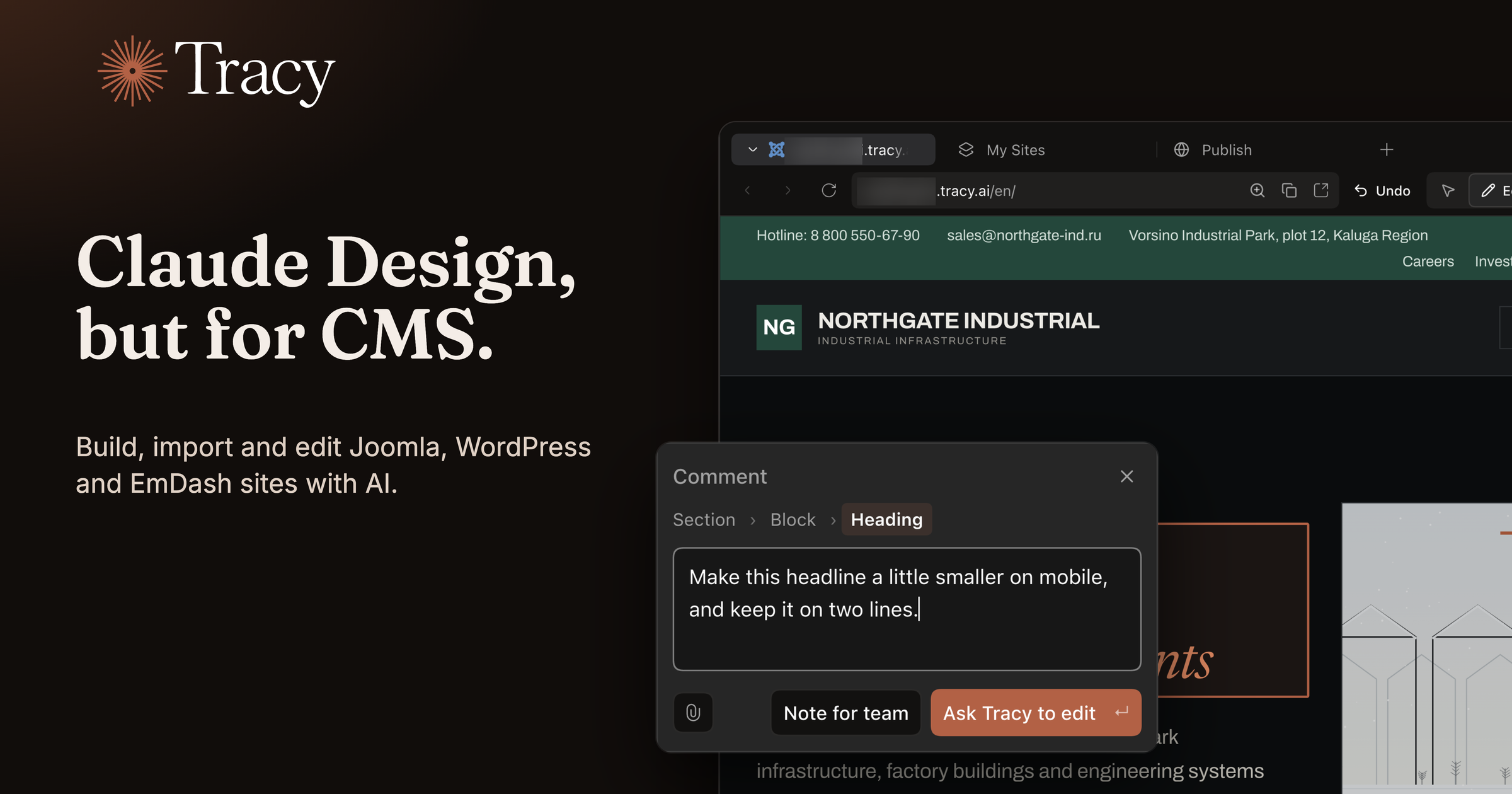The image size is (1512, 794).
Task: Click Ask Tracy to edit button
Action: click(1035, 713)
